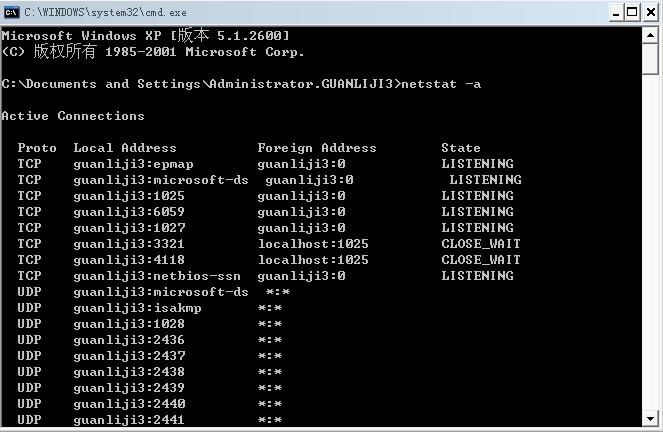Close the cmd.exe window

[651, 13]
